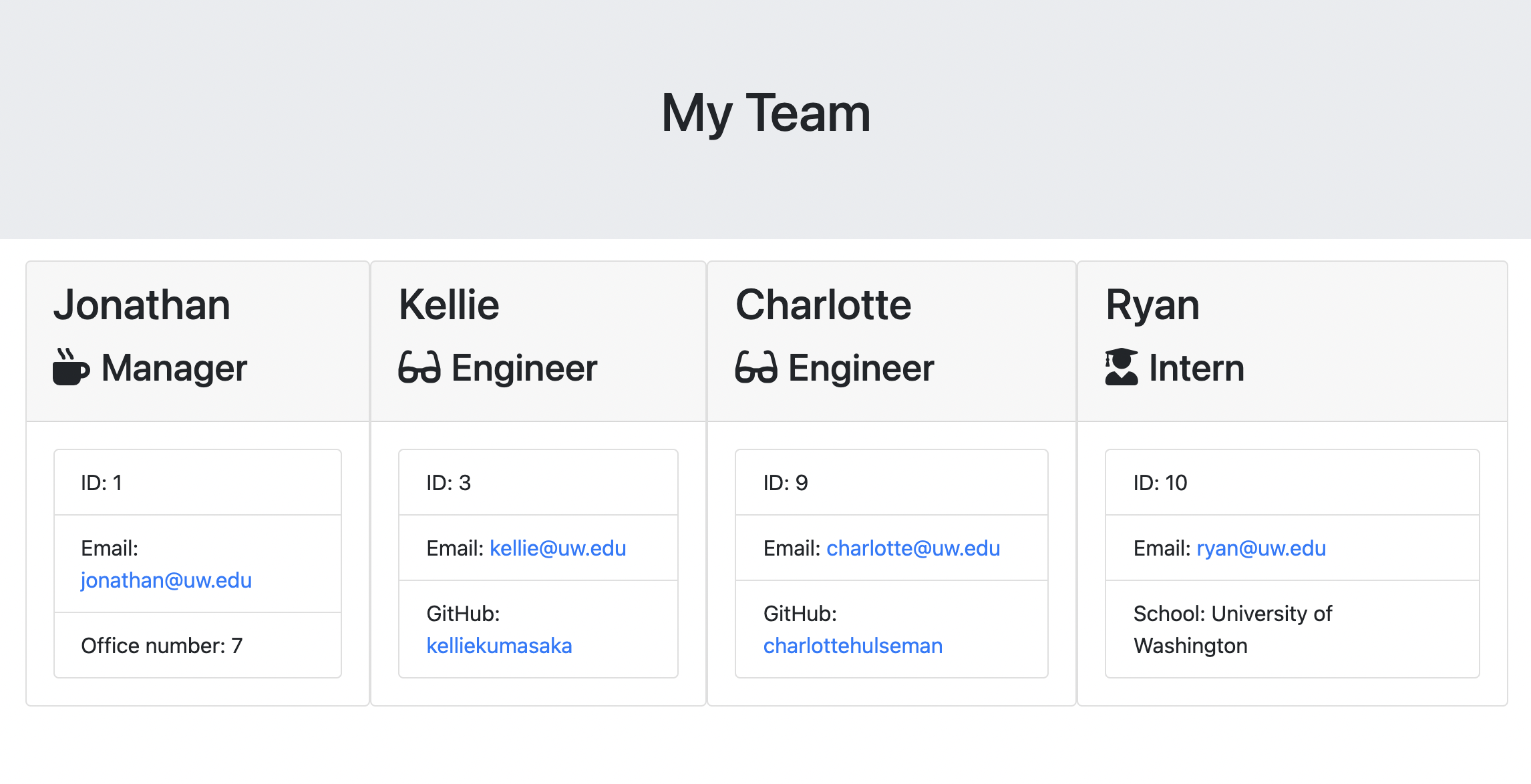The height and width of the screenshot is (784, 1531).
Task: Click Jonathan's name heading
Action: click(142, 305)
